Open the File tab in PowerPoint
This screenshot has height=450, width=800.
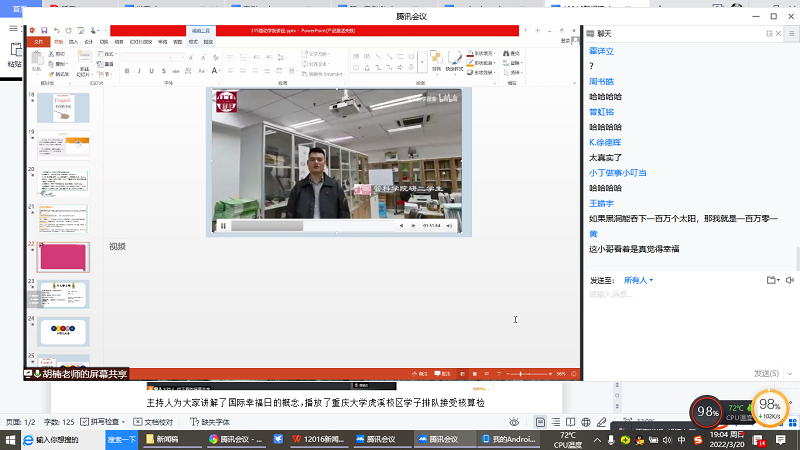(38, 42)
